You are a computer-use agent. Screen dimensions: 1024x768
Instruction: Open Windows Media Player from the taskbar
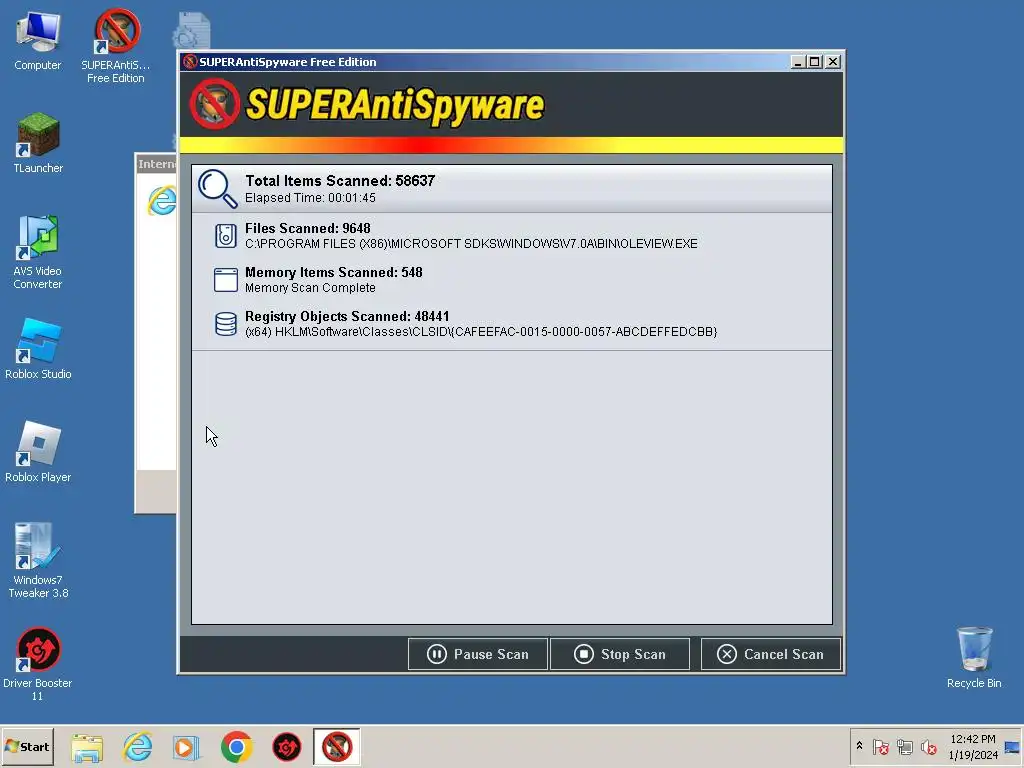coord(186,747)
